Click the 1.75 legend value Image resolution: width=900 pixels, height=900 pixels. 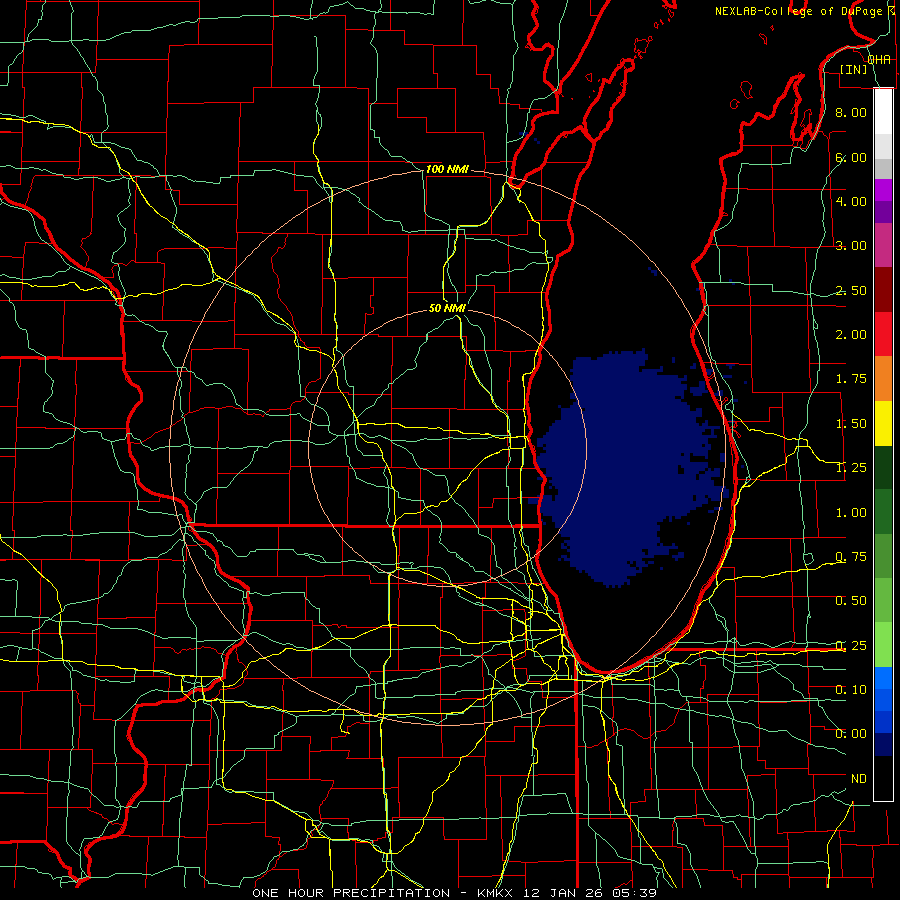[x=851, y=379]
